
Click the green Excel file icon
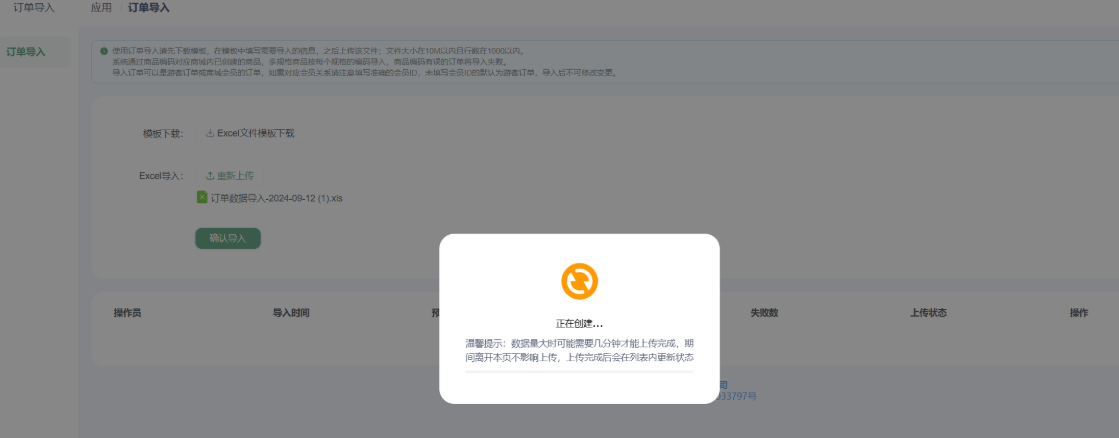pyautogui.click(x=202, y=197)
